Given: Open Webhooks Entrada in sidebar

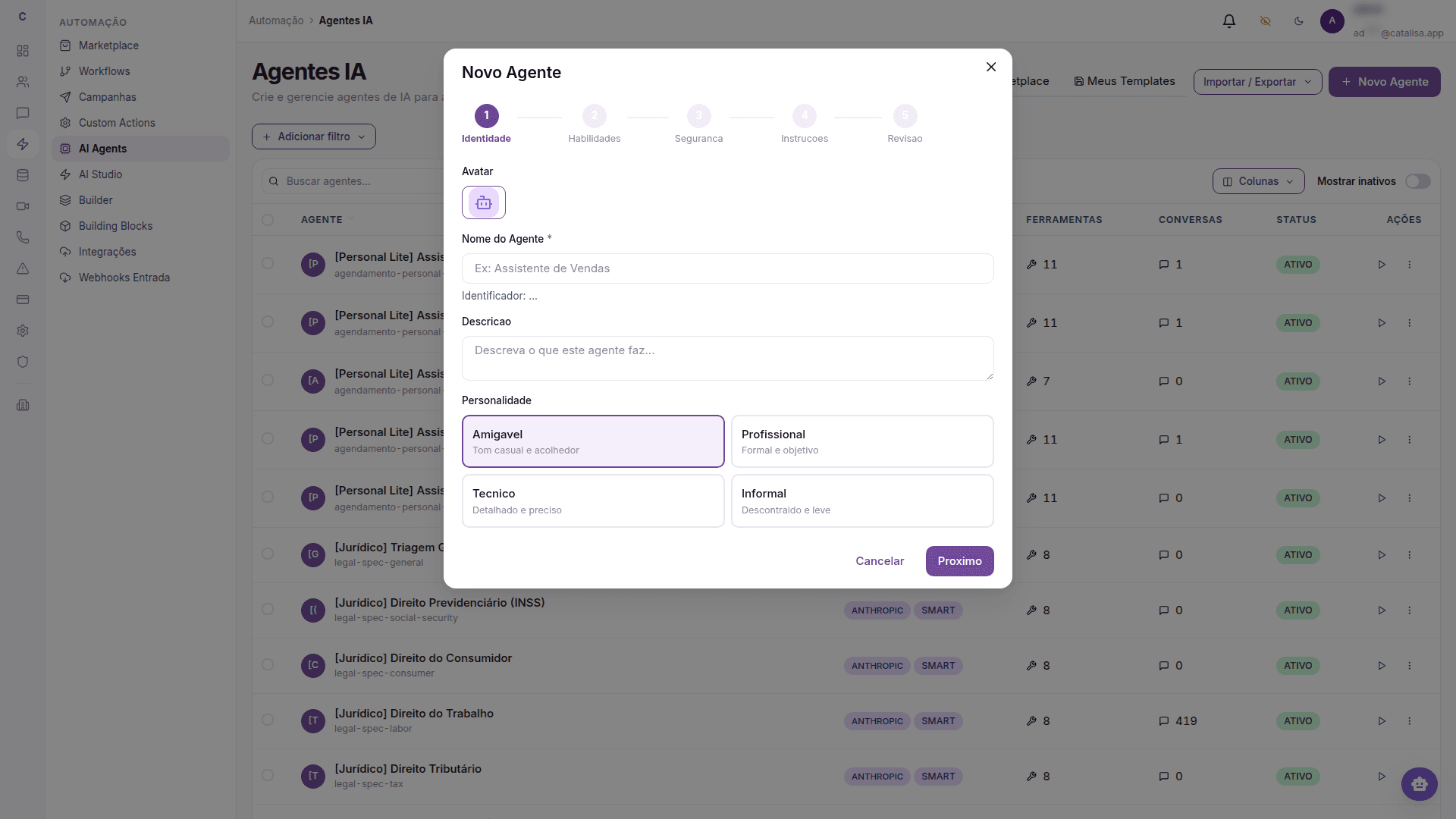Looking at the screenshot, I should point(140,278).
